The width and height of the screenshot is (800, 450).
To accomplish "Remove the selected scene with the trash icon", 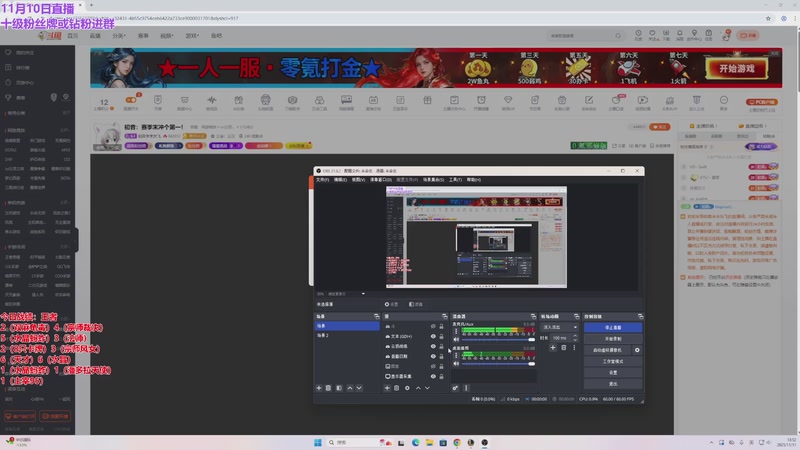I will (x=329, y=388).
